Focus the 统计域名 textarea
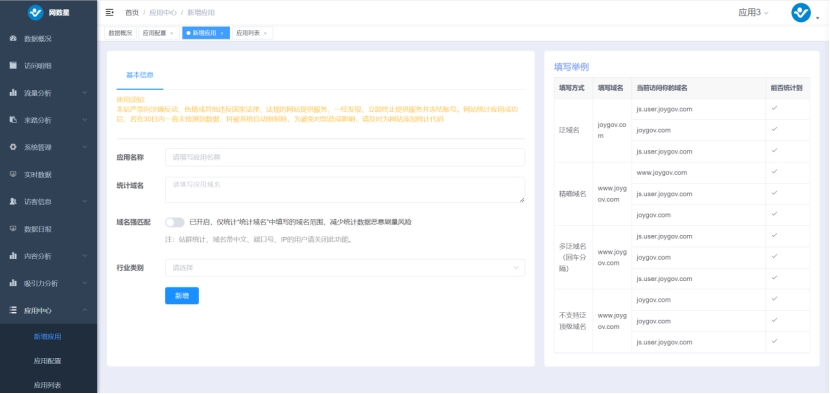The image size is (830, 394). [345, 190]
